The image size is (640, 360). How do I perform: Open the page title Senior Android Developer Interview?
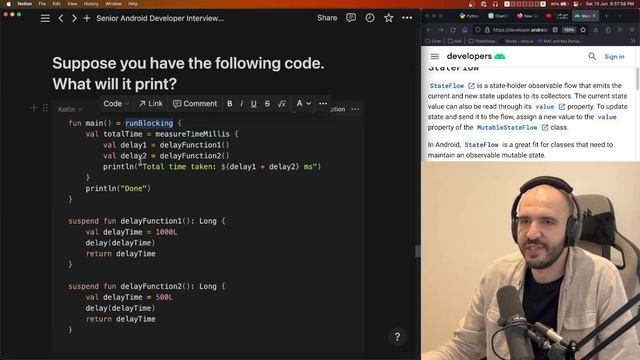[160, 18]
